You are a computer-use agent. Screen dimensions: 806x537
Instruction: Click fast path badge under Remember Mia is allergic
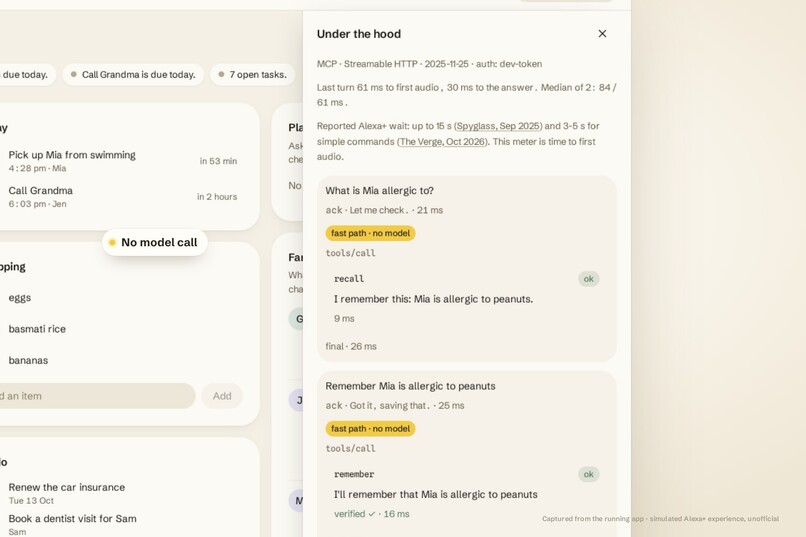[x=370, y=429]
